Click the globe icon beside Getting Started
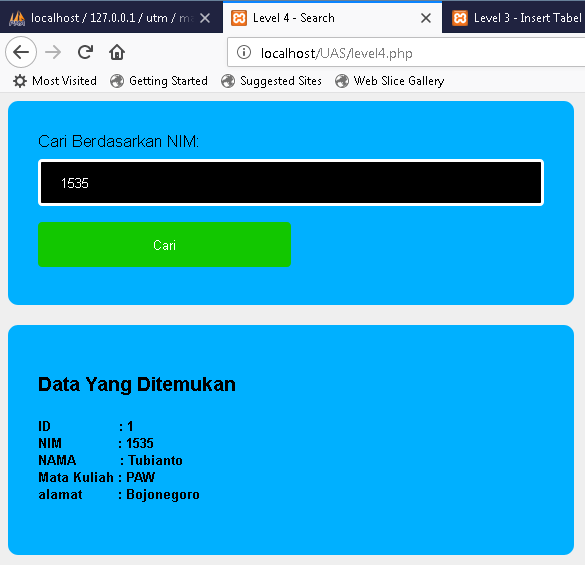Viewport: 585px width, 565px height. [x=117, y=81]
